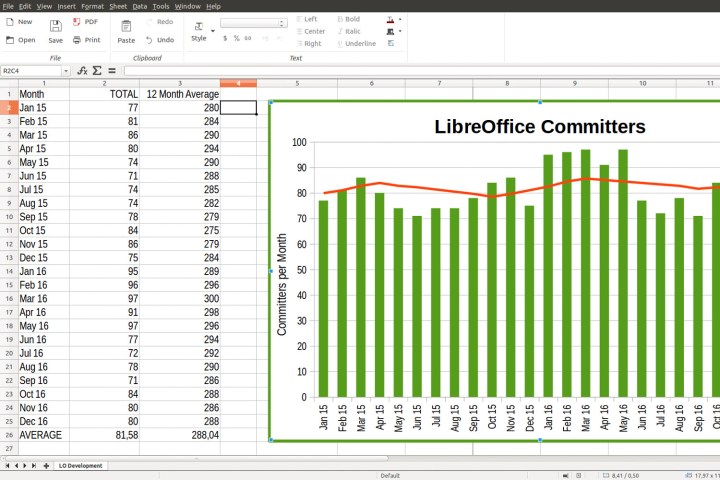Image resolution: width=720 pixels, height=480 pixels.
Task: Select cell containing Jan 15
Action: [x=44, y=107]
